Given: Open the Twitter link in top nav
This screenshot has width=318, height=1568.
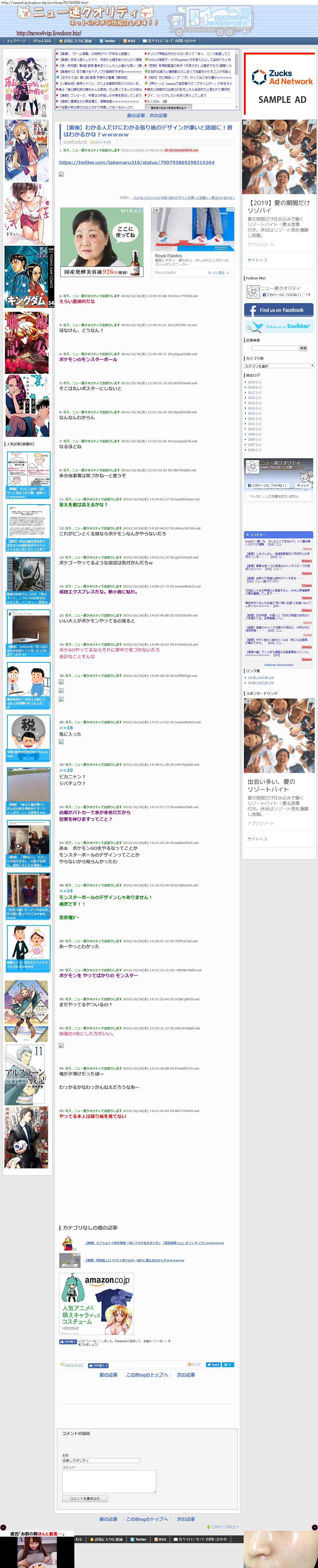Looking at the screenshot, I should [x=108, y=41].
